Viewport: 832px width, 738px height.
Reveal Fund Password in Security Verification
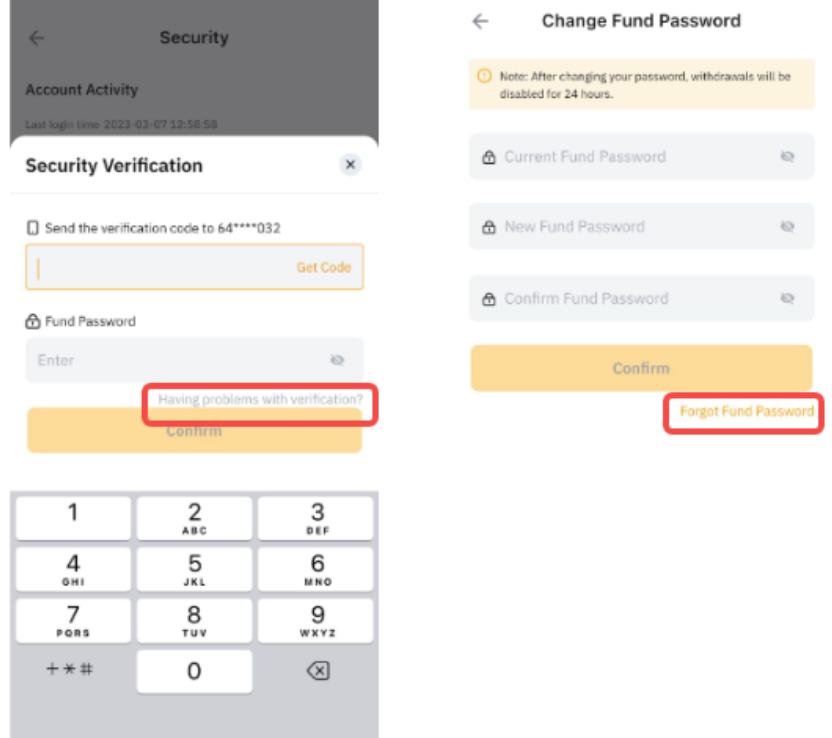click(337, 360)
